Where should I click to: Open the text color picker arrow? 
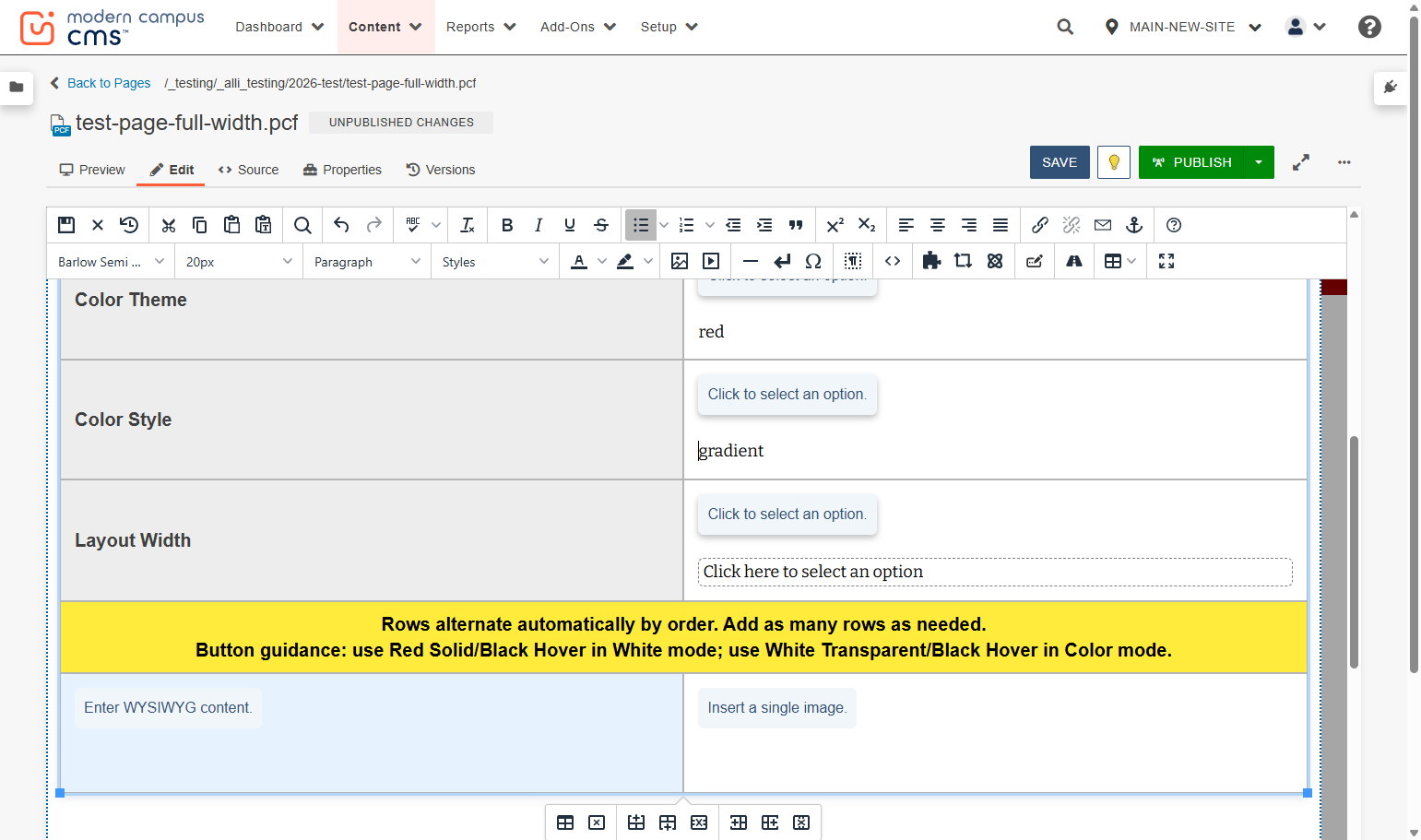click(602, 261)
